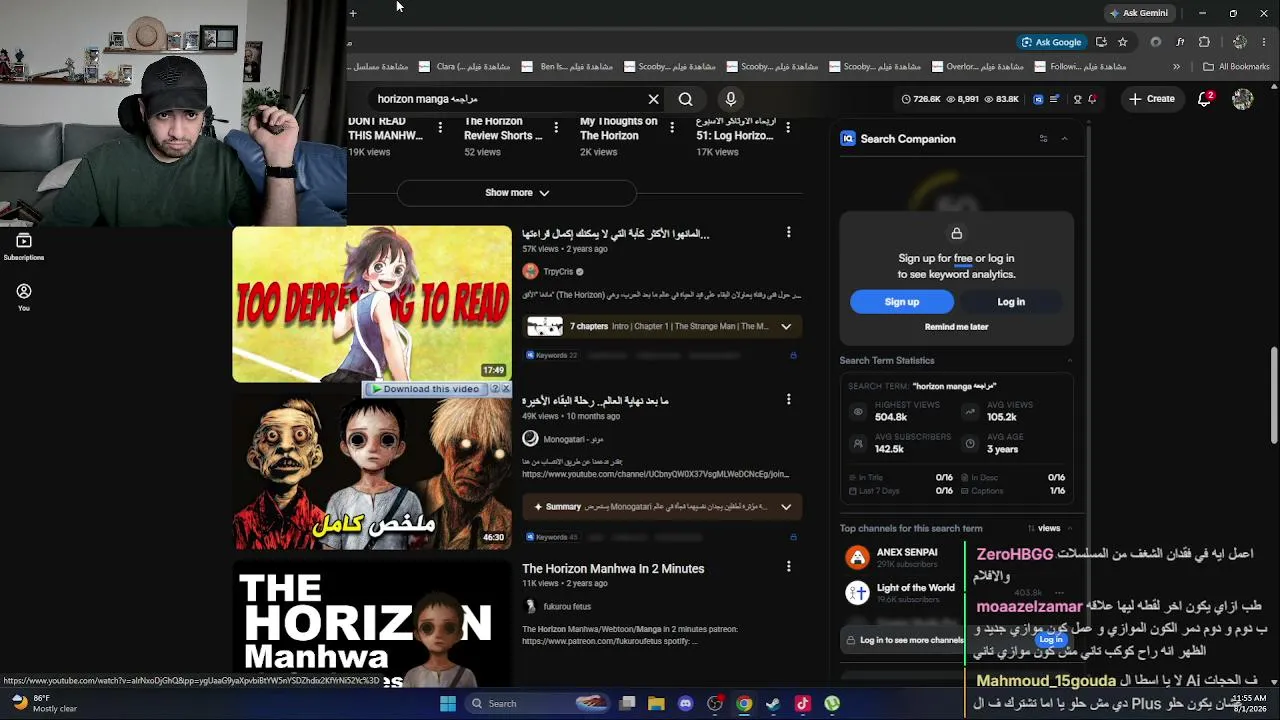Screen dimensions: 1280x720
Task: Open Chrome's three-dot menu
Action: 1265,42
